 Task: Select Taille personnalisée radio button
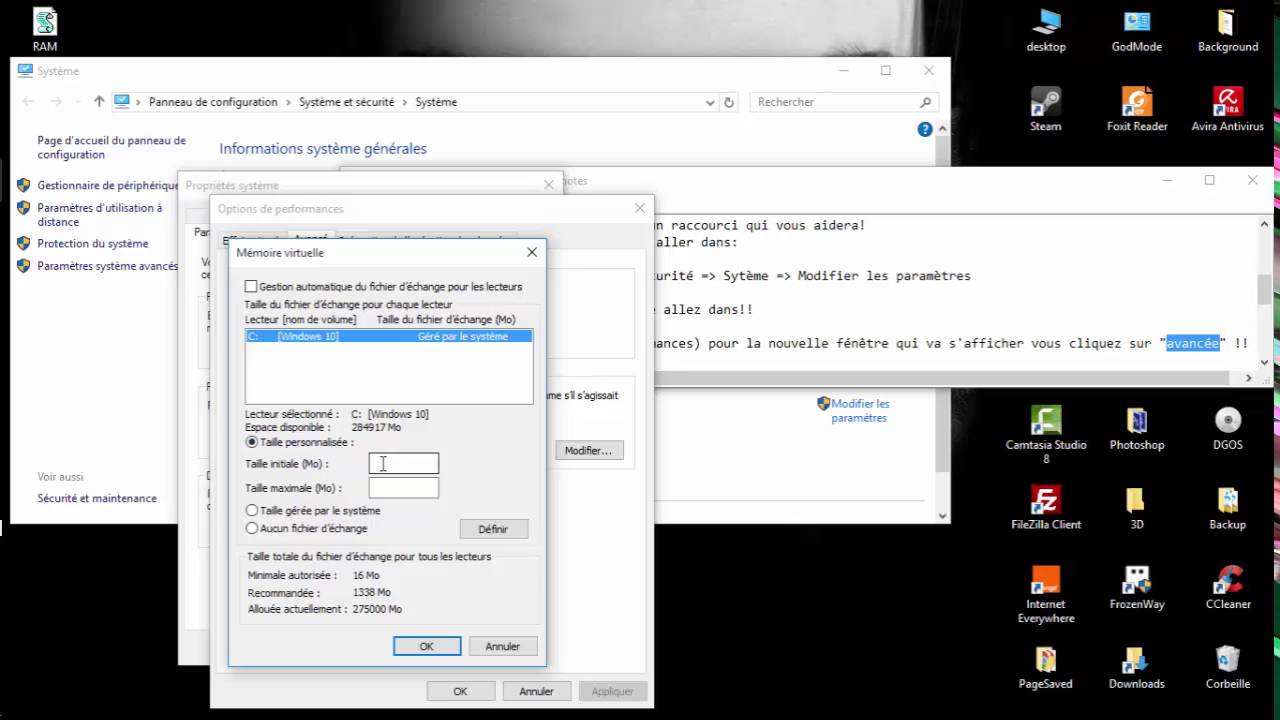[x=251, y=441]
